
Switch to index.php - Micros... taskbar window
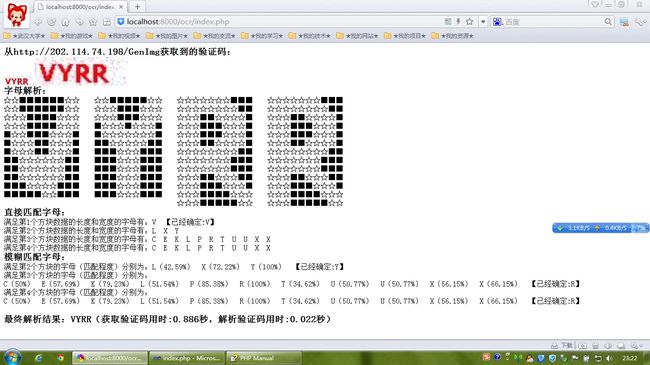point(187,358)
